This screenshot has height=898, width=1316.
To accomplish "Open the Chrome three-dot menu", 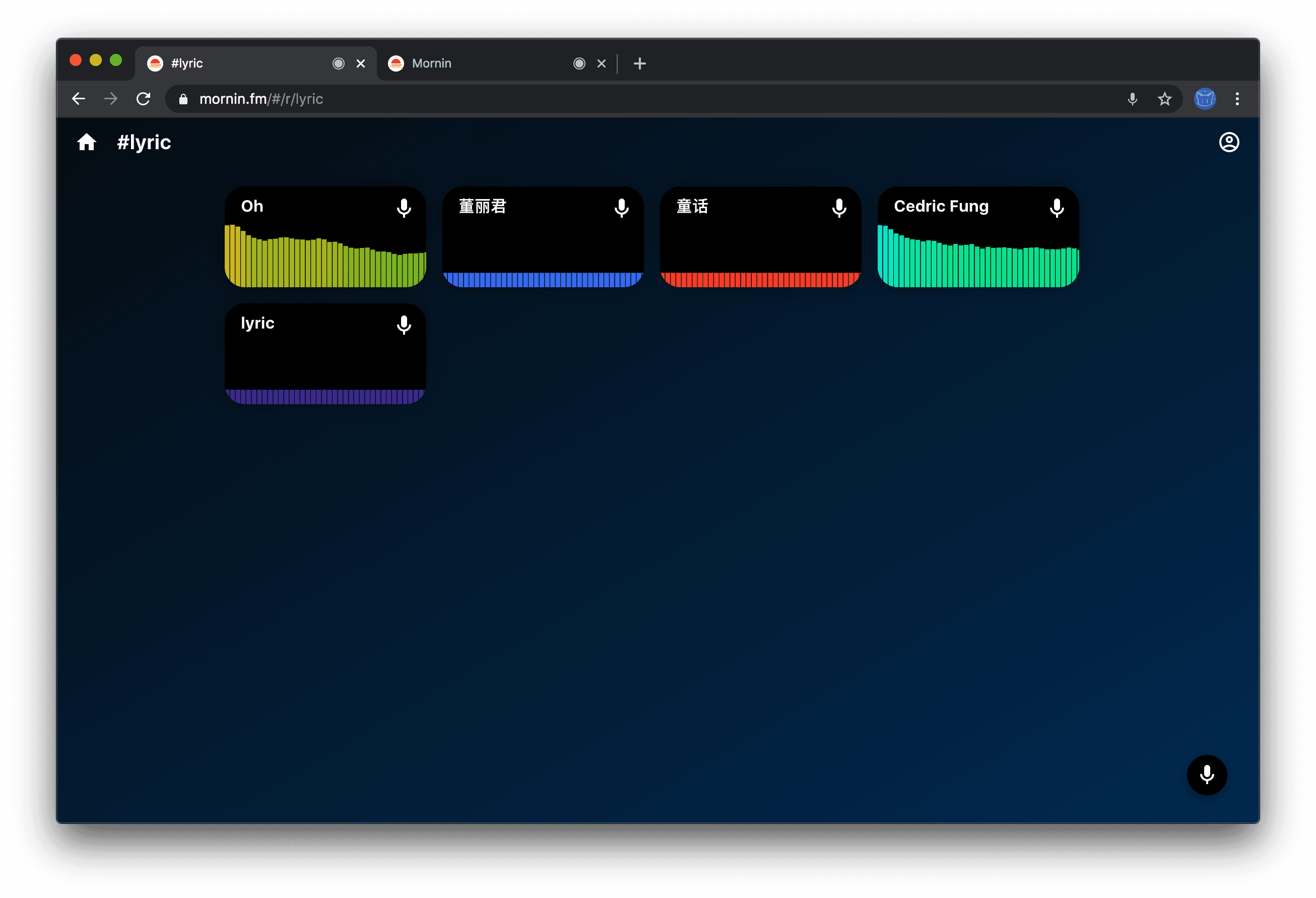I will (x=1237, y=99).
